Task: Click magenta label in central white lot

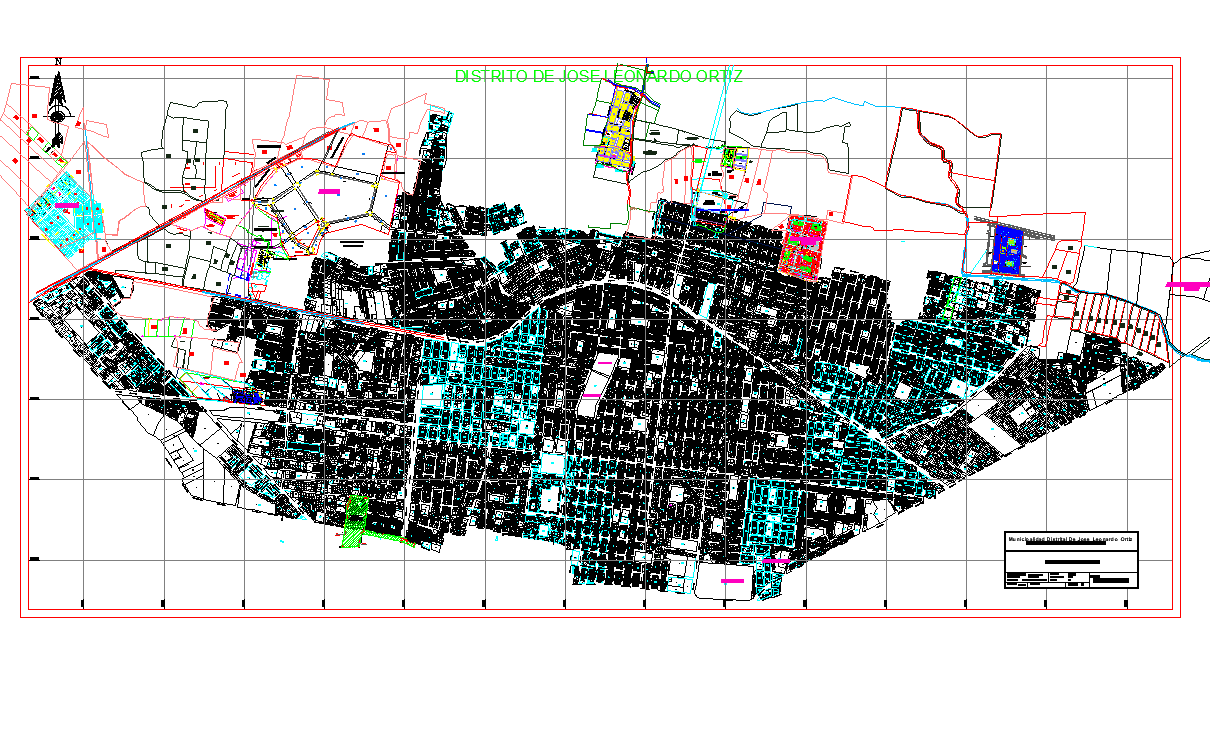Action: point(591,395)
